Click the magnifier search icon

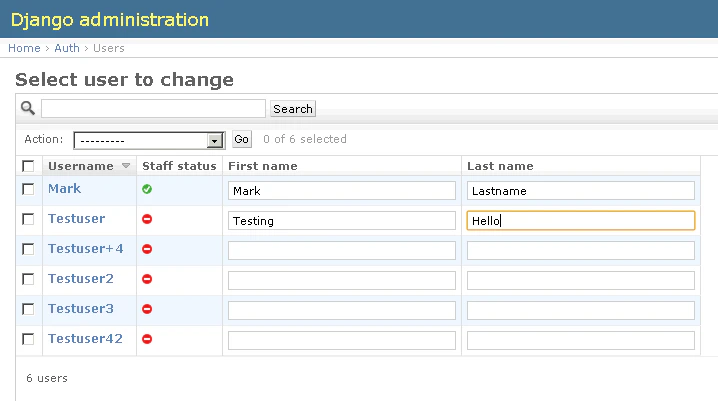coord(27,108)
